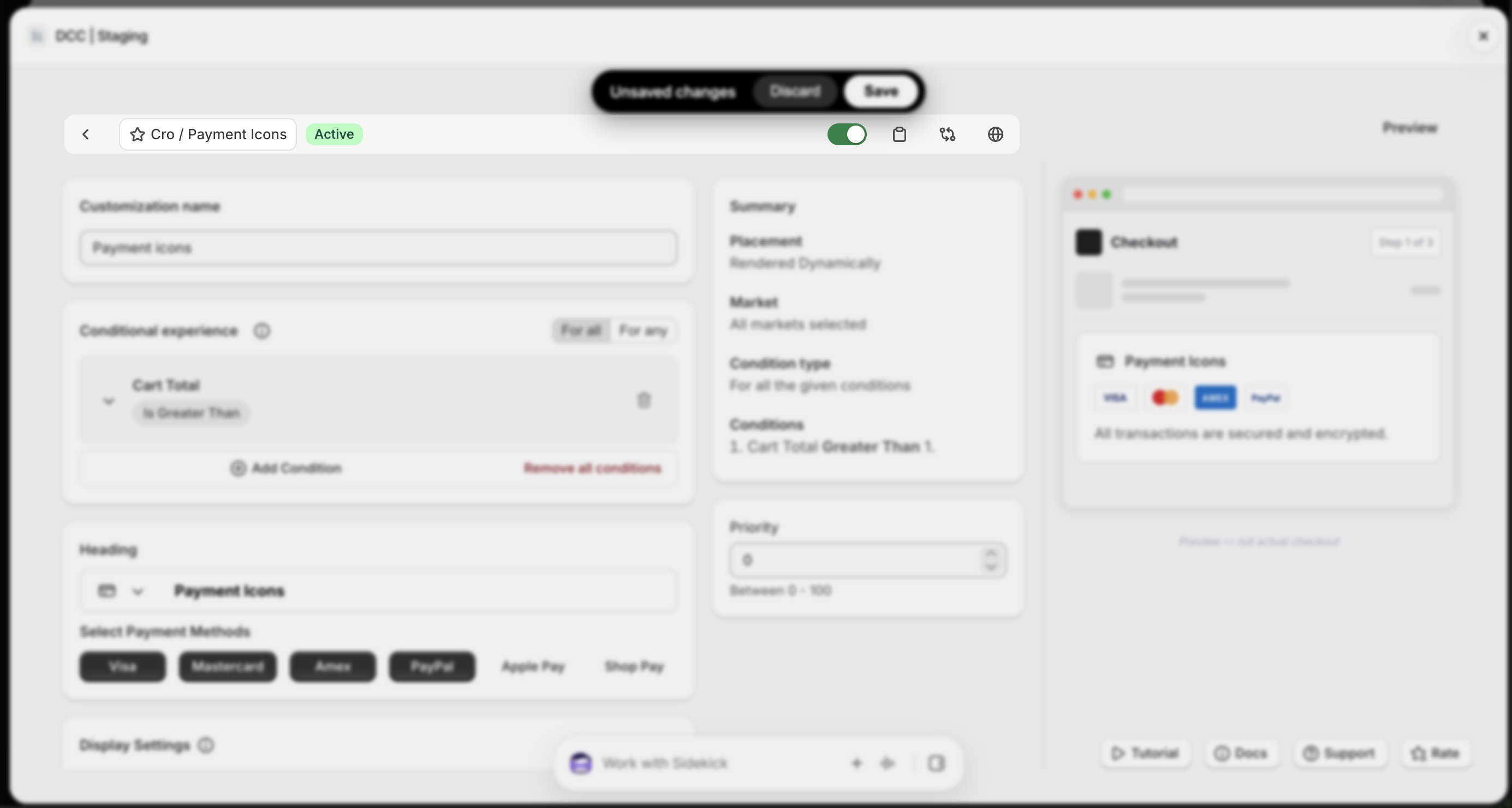Toggle the Sidekick side panel icon

point(936,763)
